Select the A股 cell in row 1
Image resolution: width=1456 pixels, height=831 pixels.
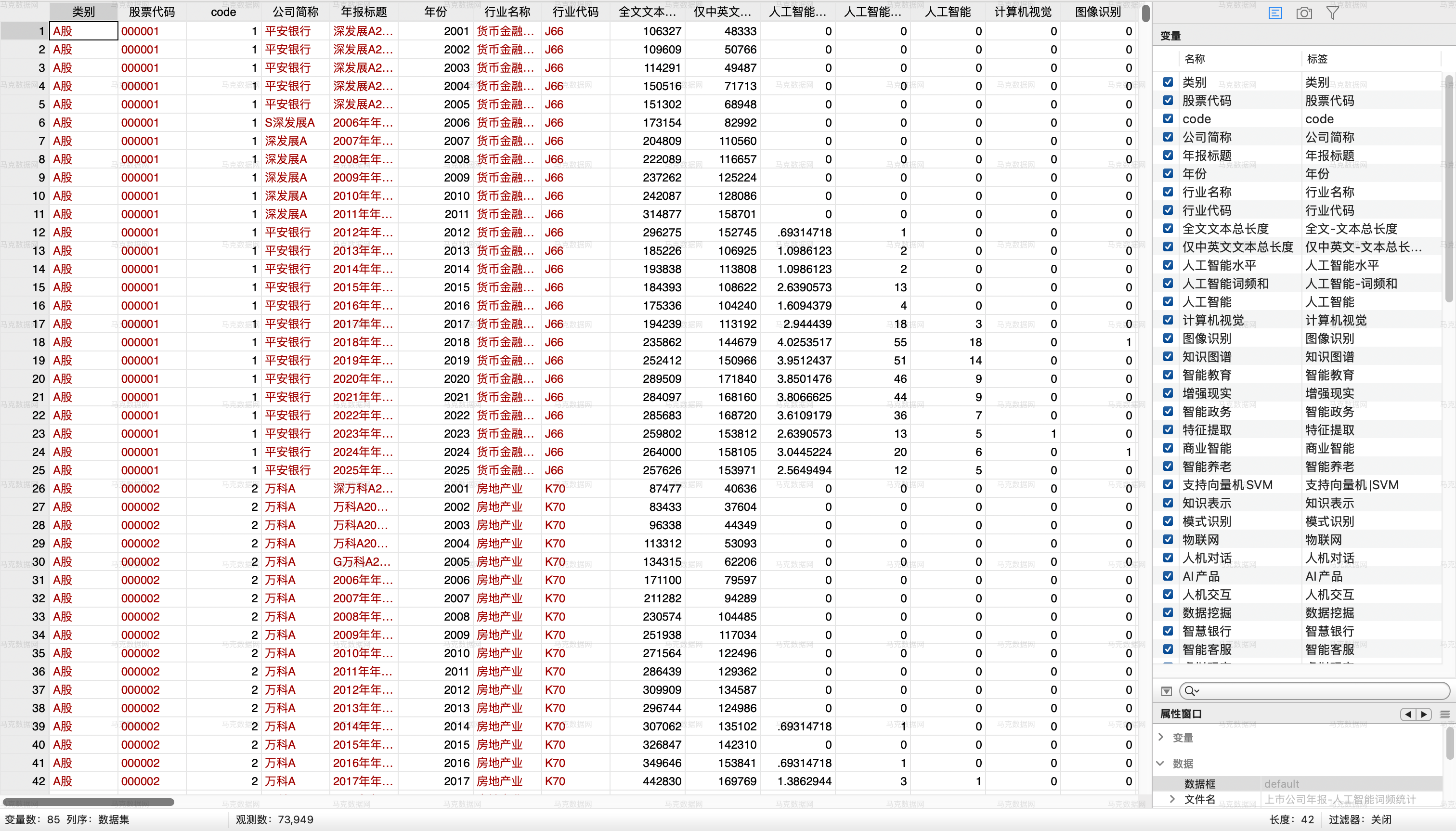pyautogui.click(x=84, y=31)
